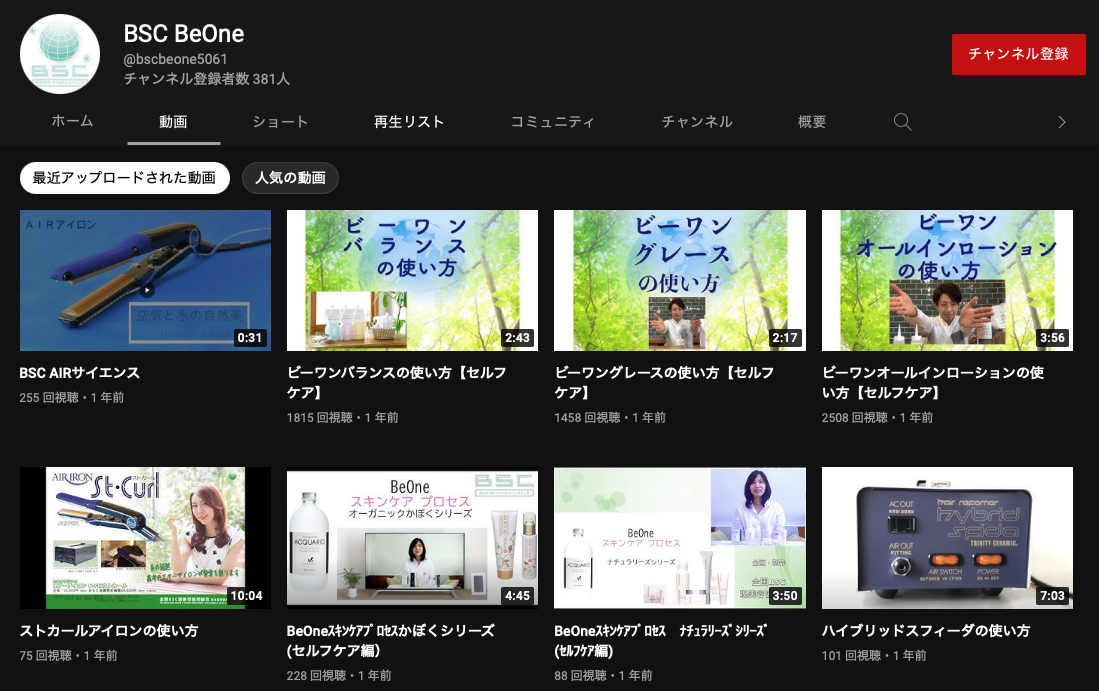
Task: Toggle the 人気の動画 filter chip
Action: click(x=290, y=178)
